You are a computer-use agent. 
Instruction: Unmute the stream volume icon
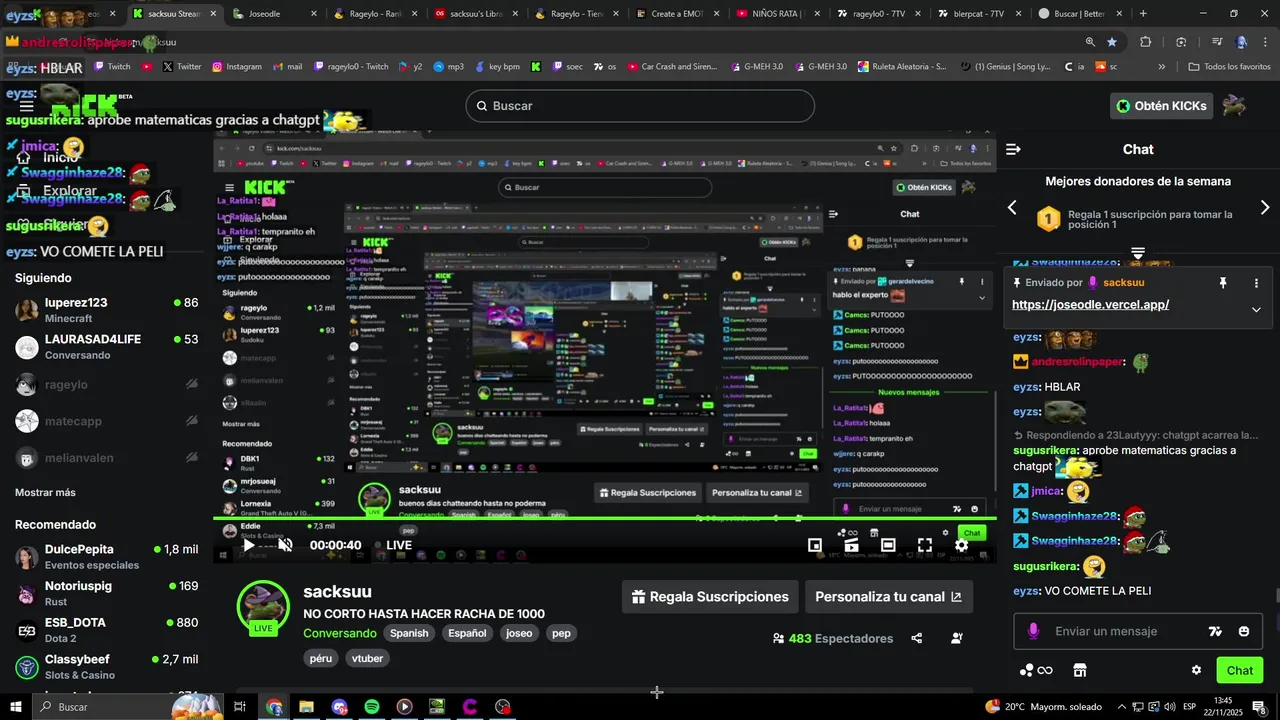pos(285,545)
